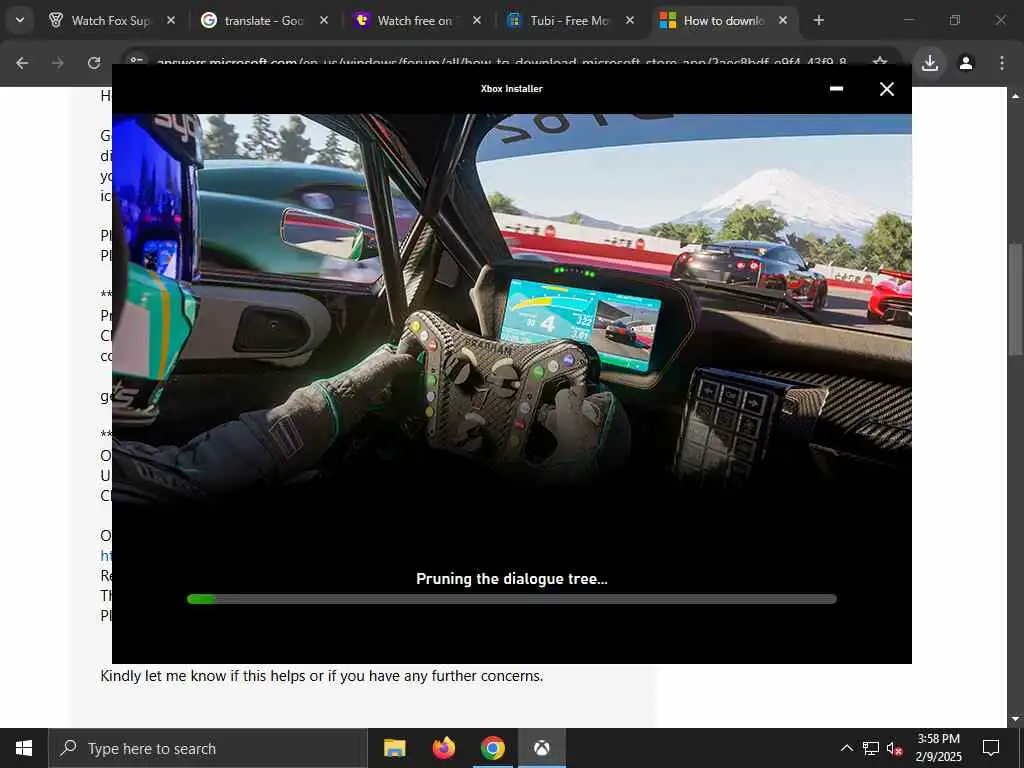Open the Chrome profile menu

point(966,63)
